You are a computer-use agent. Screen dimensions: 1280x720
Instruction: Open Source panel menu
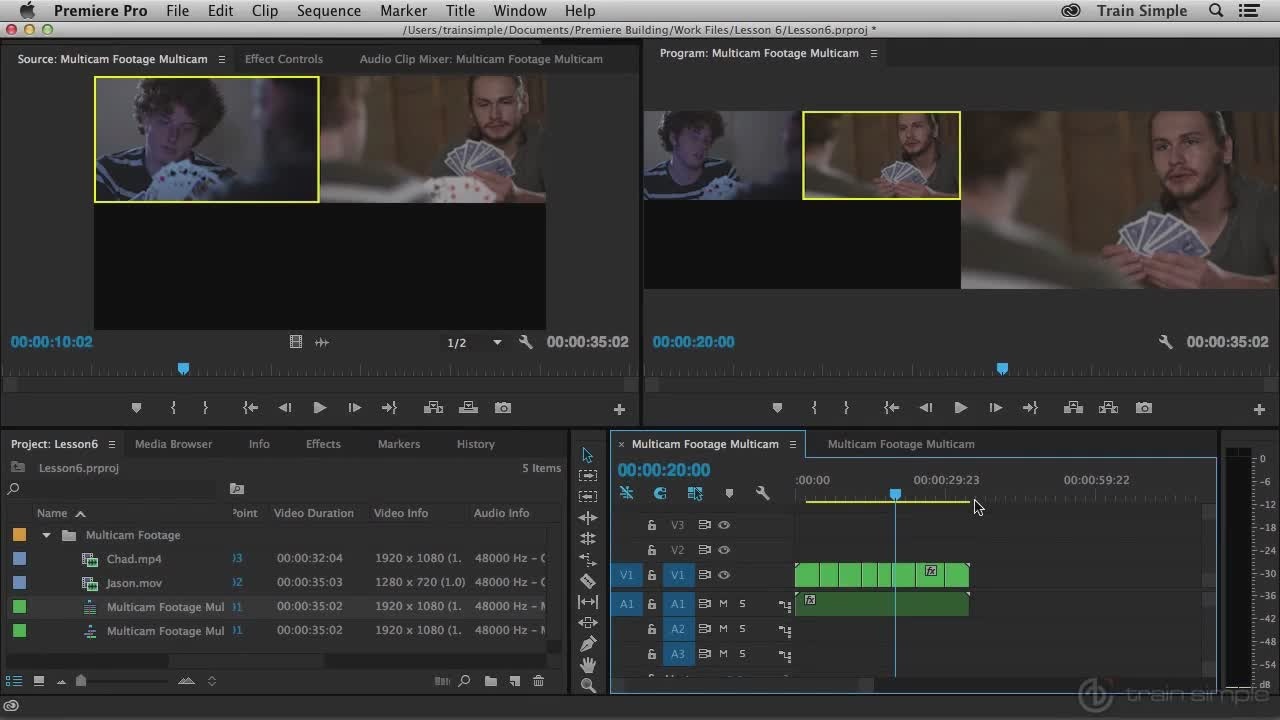click(222, 59)
